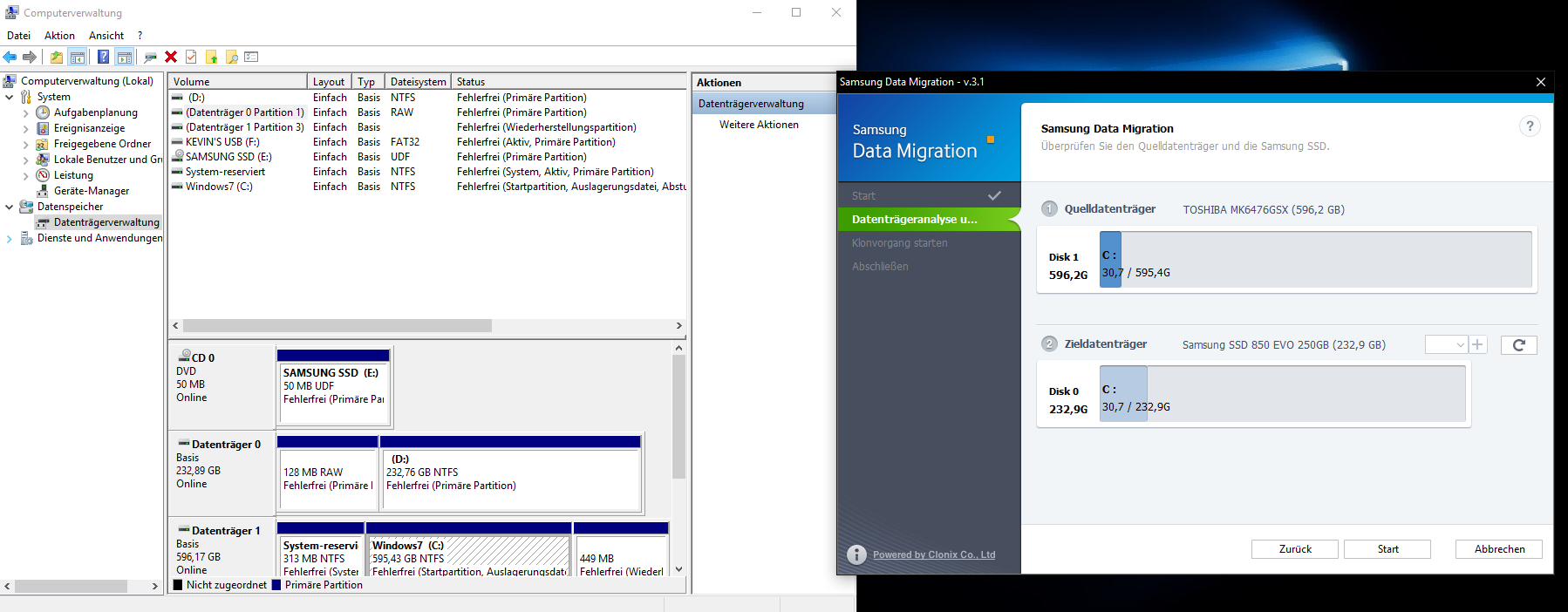Click the Computerverwaltung (Lokal) root icon
Screen dimensions: 1568x612
pyautogui.click(x=10, y=81)
